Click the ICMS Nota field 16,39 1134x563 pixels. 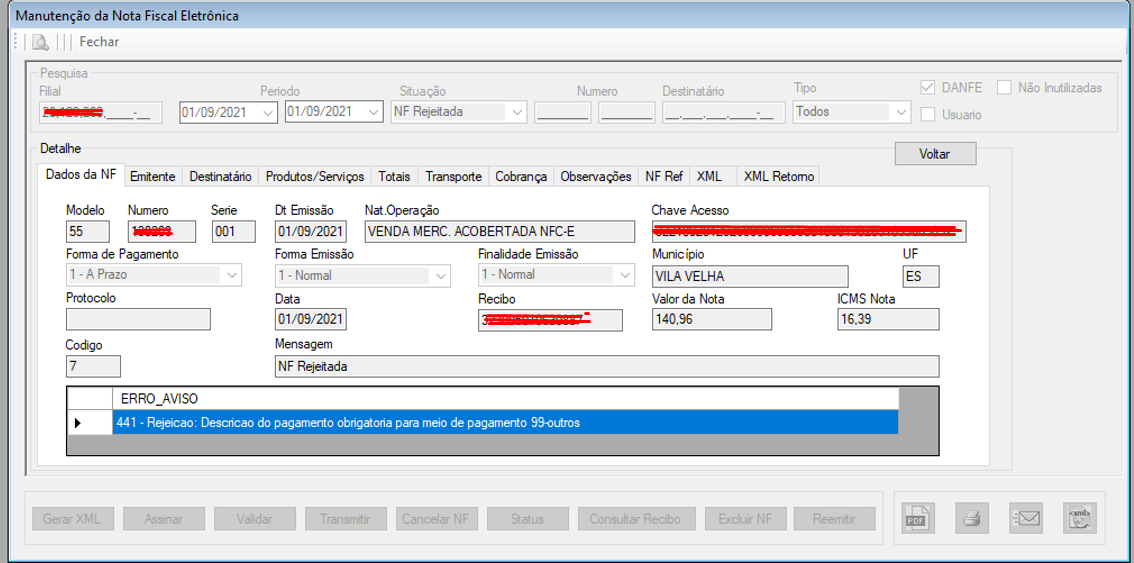[887, 319]
